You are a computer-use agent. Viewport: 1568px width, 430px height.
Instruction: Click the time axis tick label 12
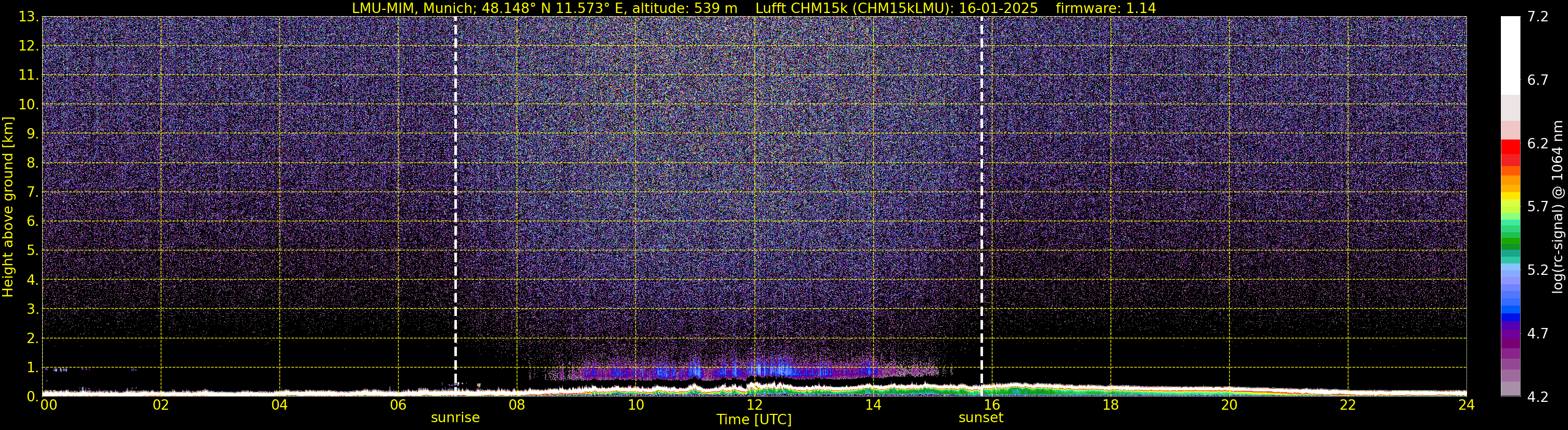coord(754,405)
